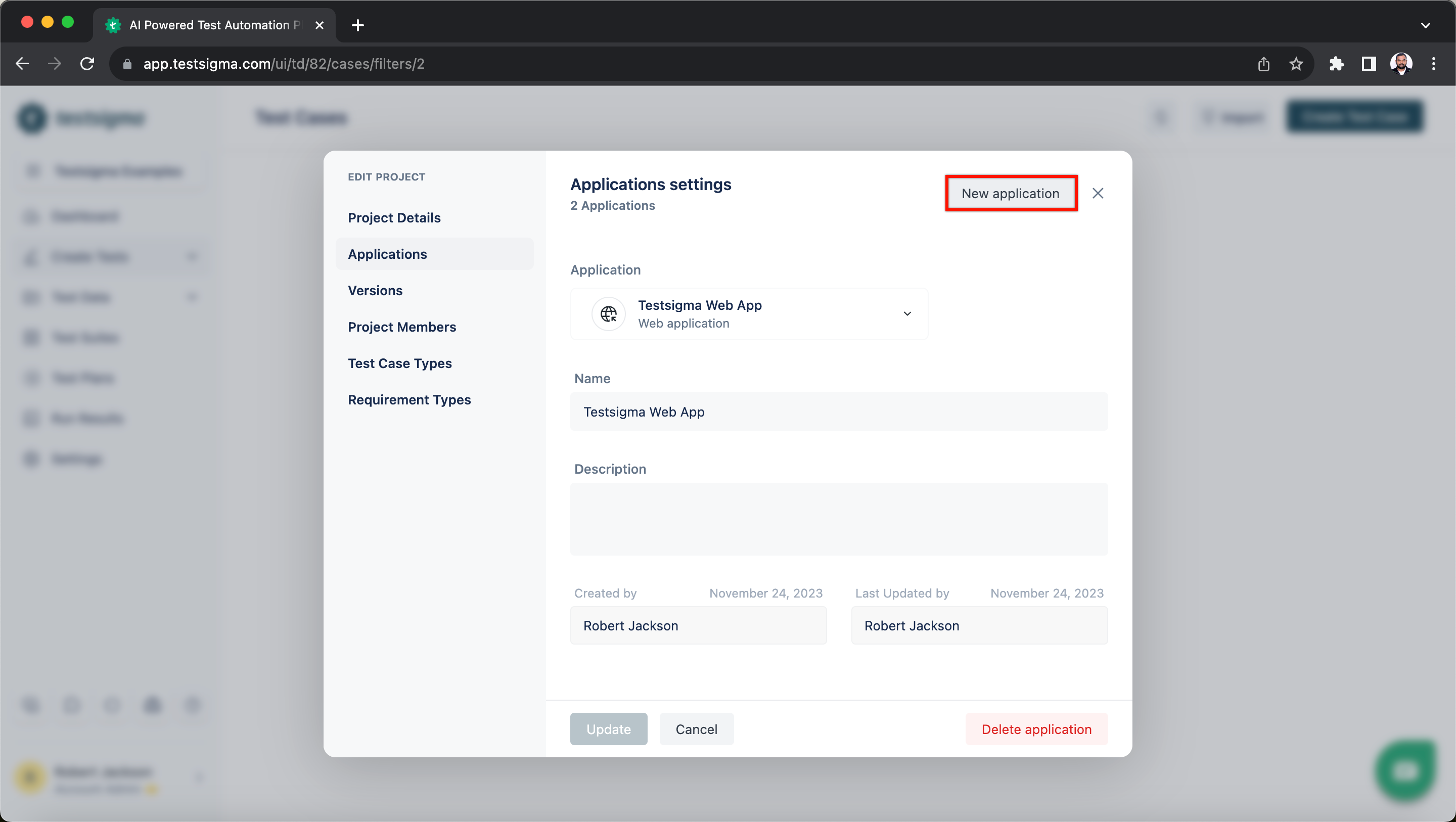Open the browser Extensions menu

click(x=1337, y=64)
